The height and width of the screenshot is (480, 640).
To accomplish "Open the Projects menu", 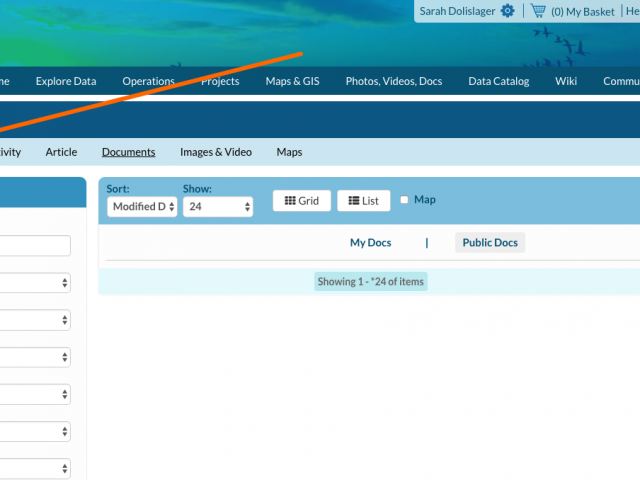I will click(x=220, y=81).
